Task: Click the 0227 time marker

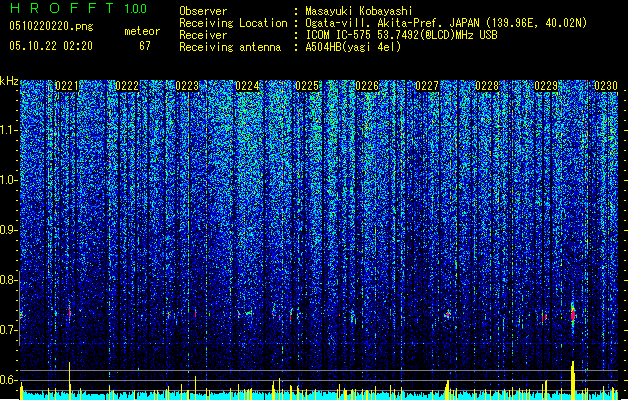Action: [x=427, y=86]
